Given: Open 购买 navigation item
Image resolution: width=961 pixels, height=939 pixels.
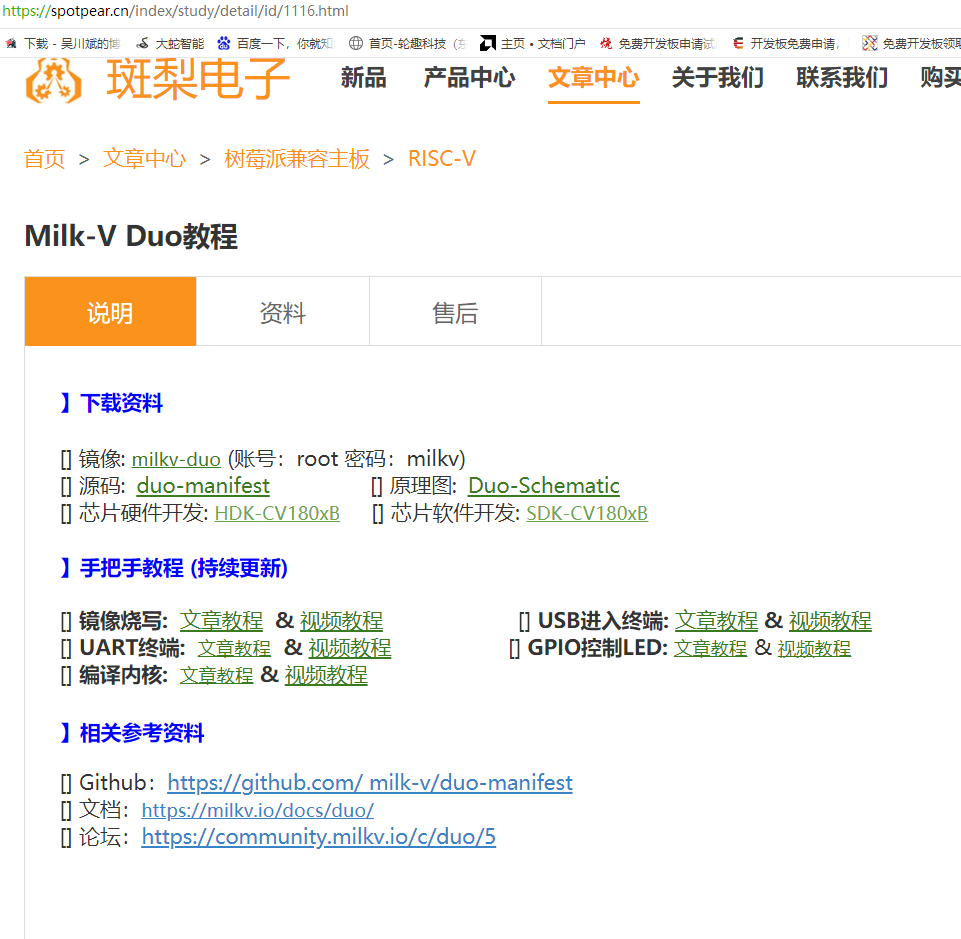Looking at the screenshot, I should pos(940,78).
